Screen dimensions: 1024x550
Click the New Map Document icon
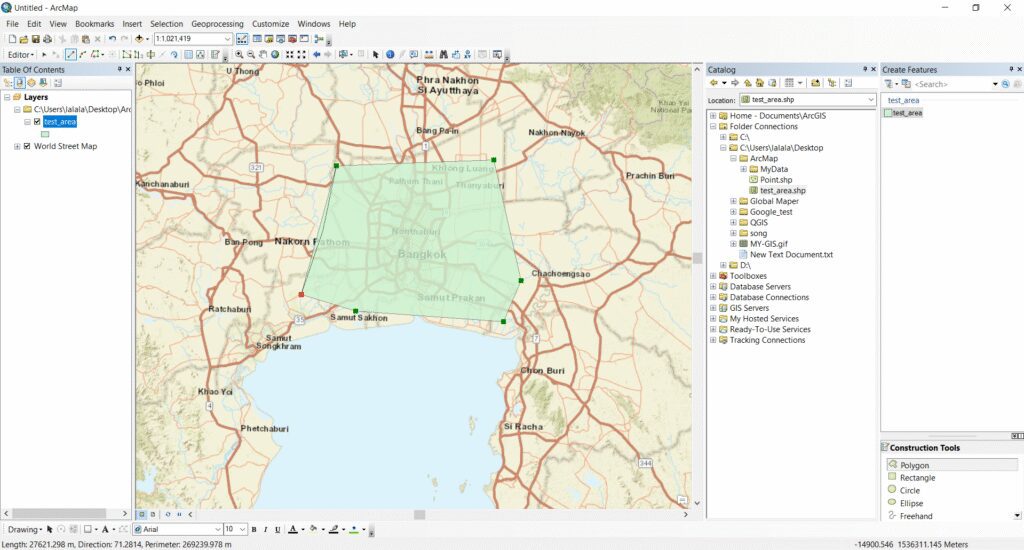(12, 39)
